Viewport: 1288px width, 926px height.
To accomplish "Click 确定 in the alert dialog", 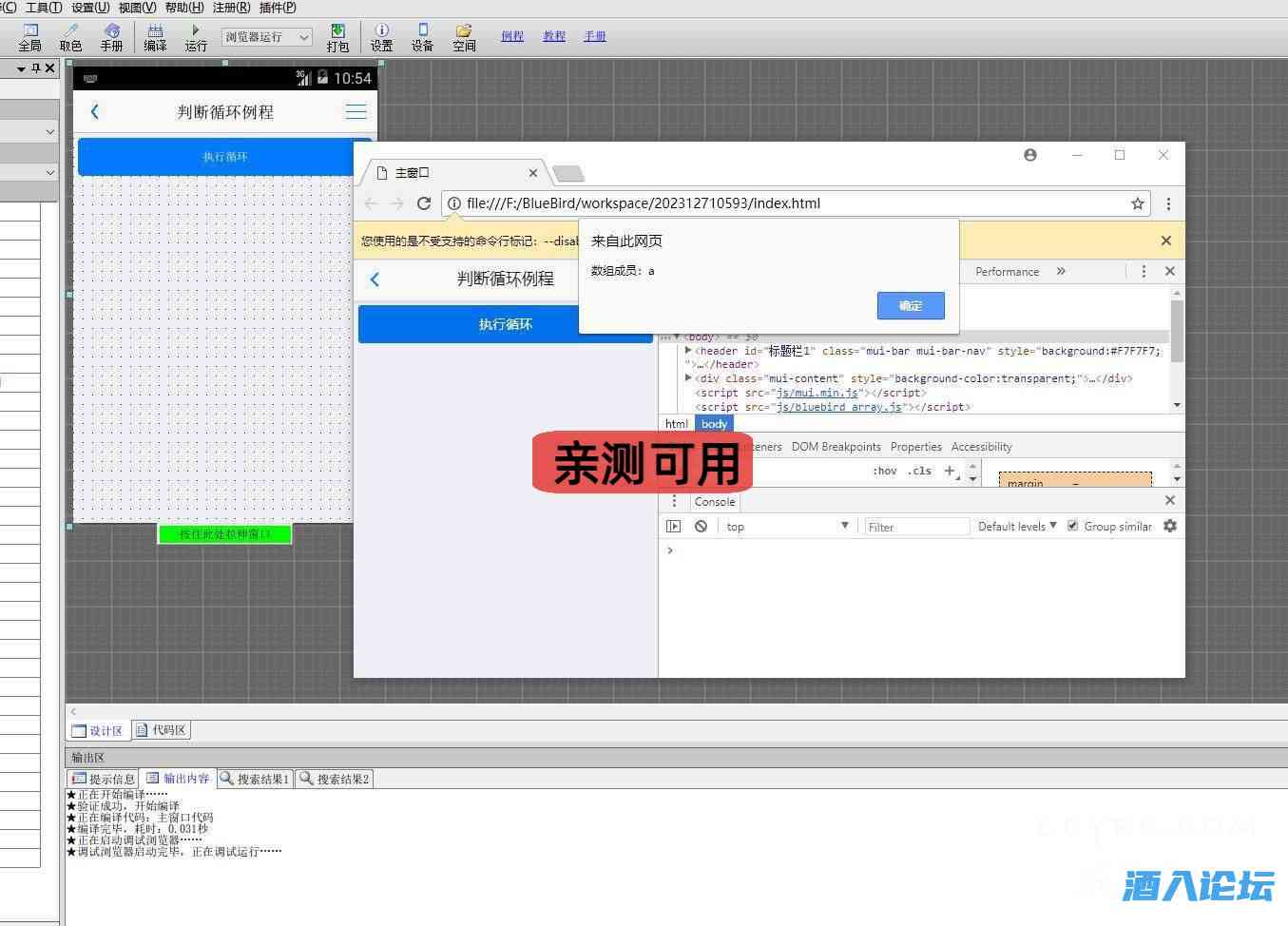I will [x=910, y=305].
